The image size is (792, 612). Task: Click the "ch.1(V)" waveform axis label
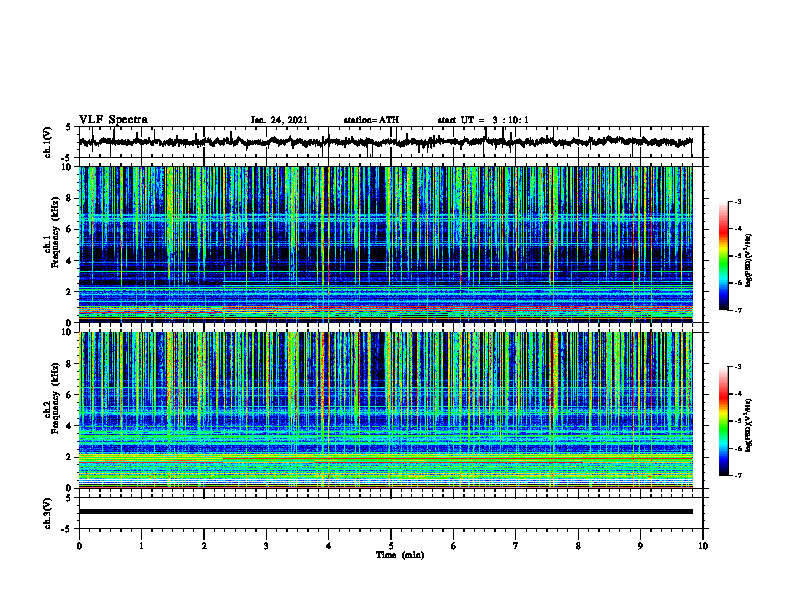tap(48, 142)
